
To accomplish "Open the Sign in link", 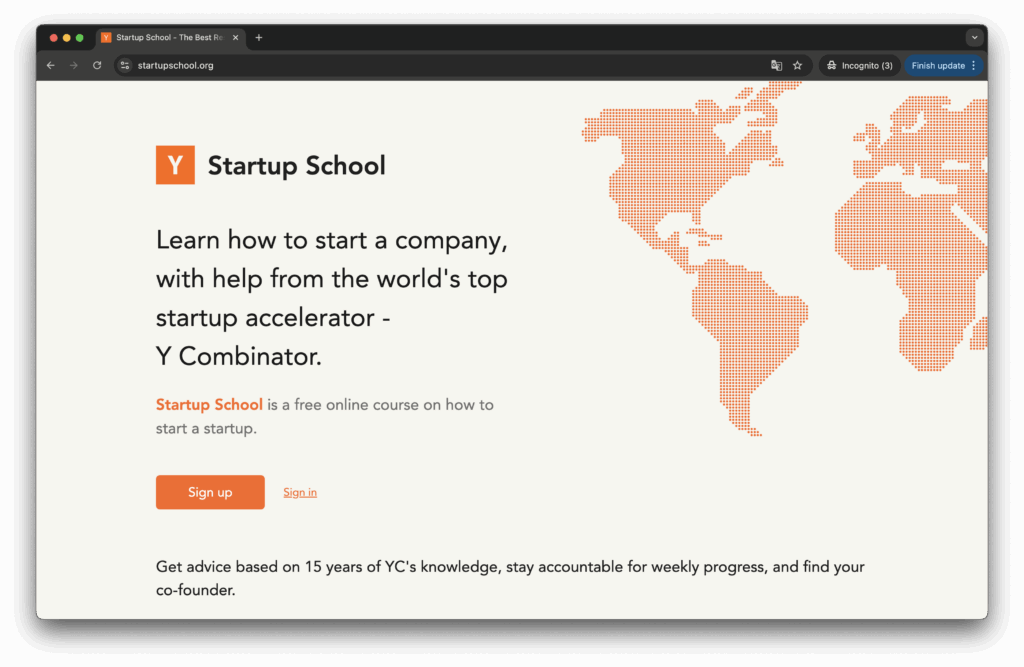I will 300,493.
